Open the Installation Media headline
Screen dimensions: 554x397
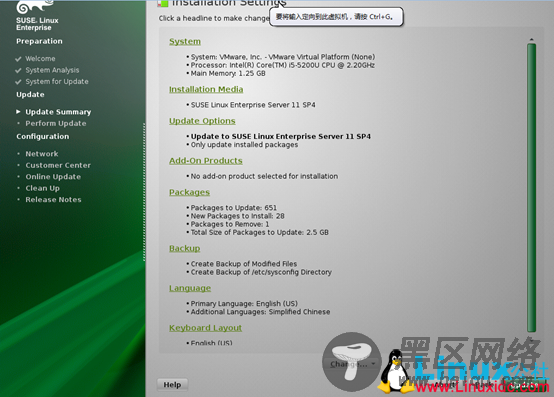coord(206,89)
